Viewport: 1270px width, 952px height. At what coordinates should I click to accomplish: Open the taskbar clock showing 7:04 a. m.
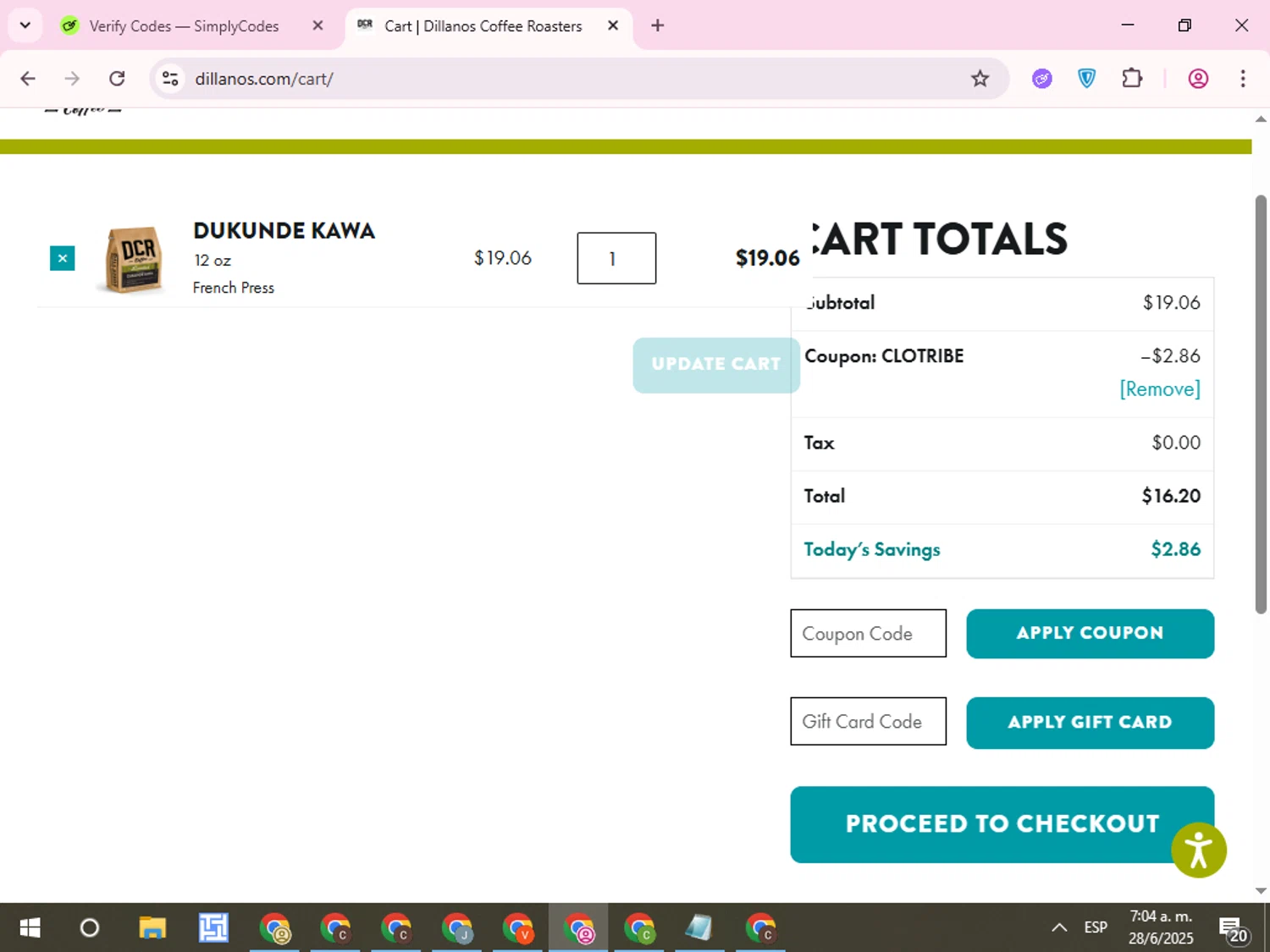1161,927
